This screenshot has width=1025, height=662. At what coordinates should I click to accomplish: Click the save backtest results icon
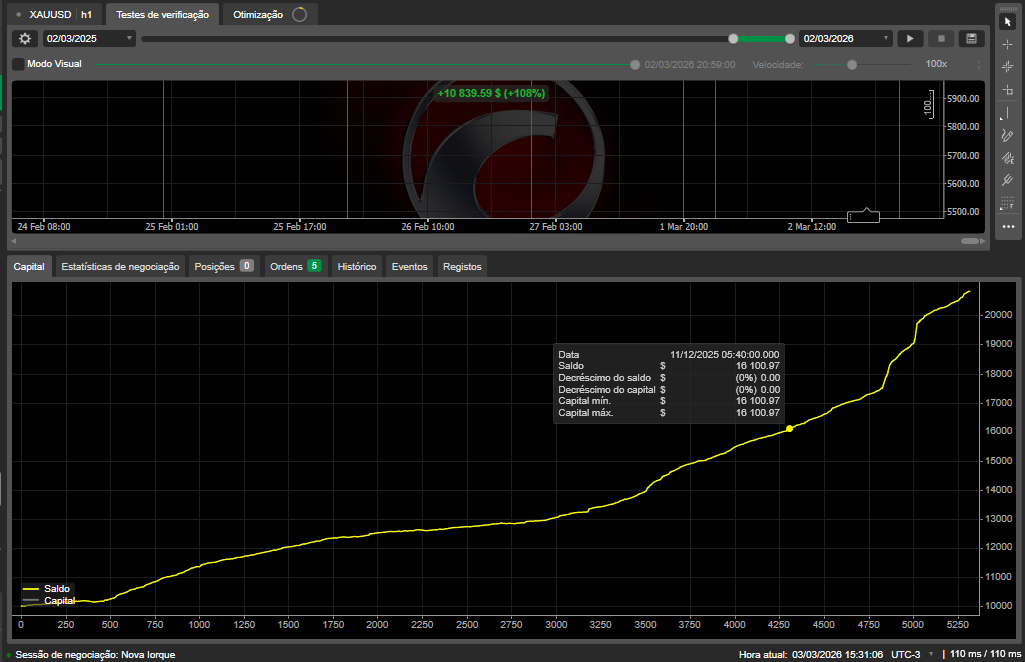point(970,38)
